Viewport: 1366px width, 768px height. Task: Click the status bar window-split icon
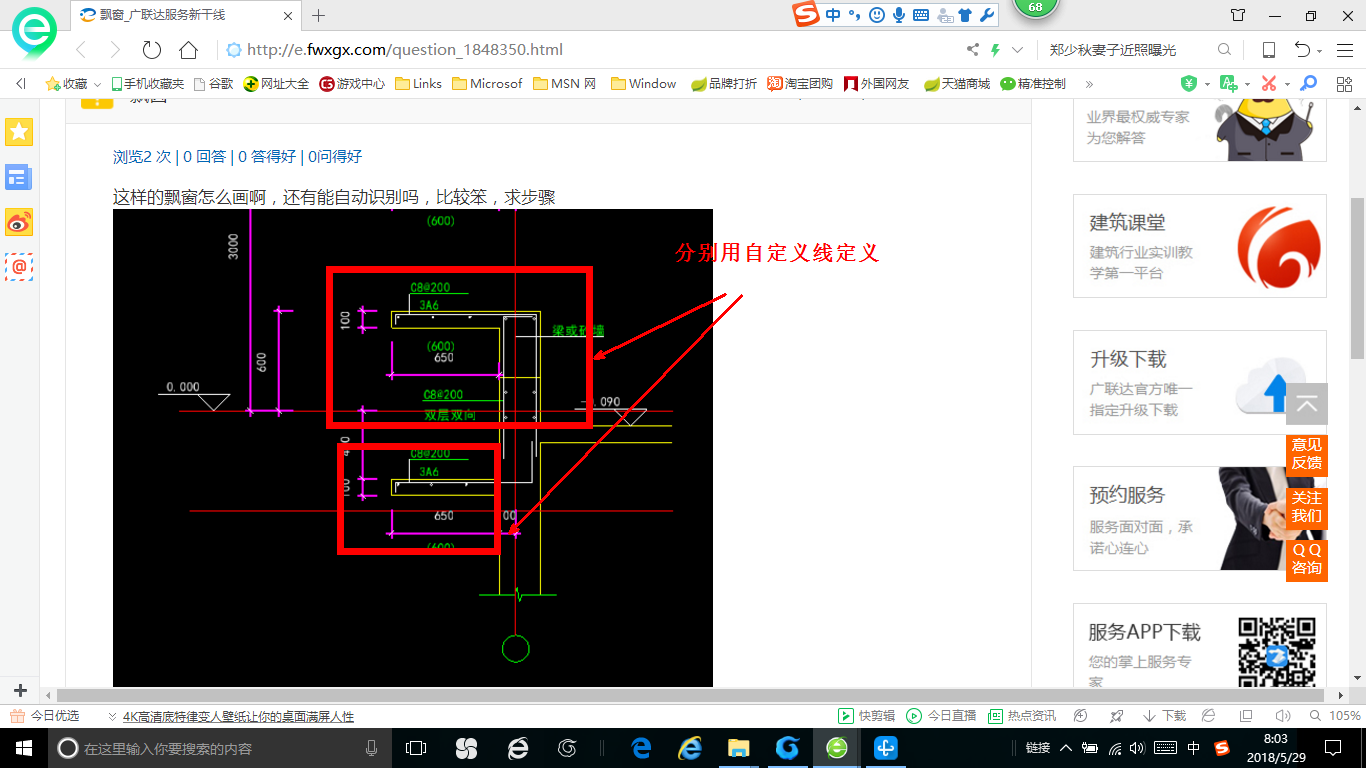click(1246, 716)
